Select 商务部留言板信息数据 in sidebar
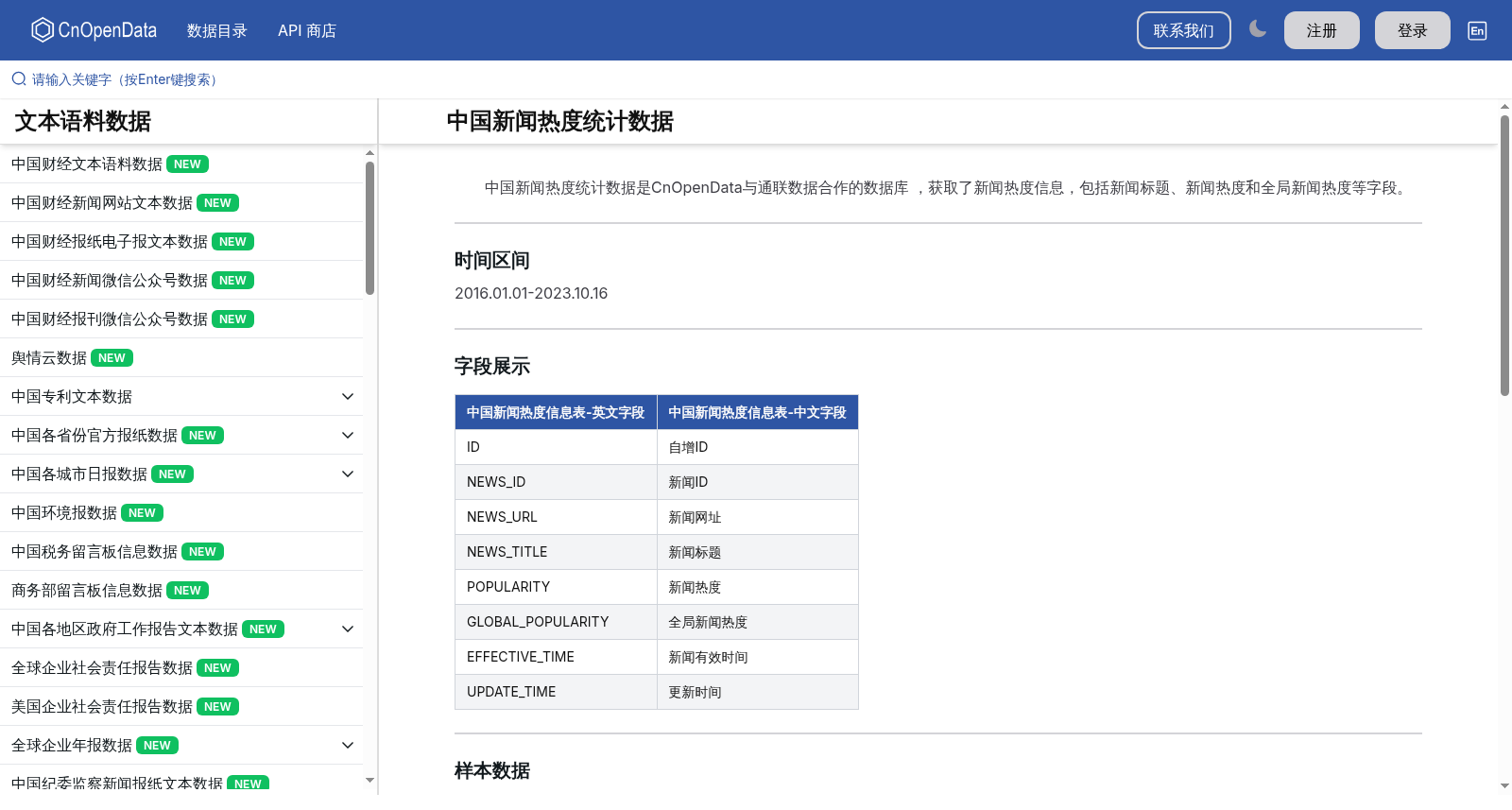The height and width of the screenshot is (810, 1512). click(87, 591)
